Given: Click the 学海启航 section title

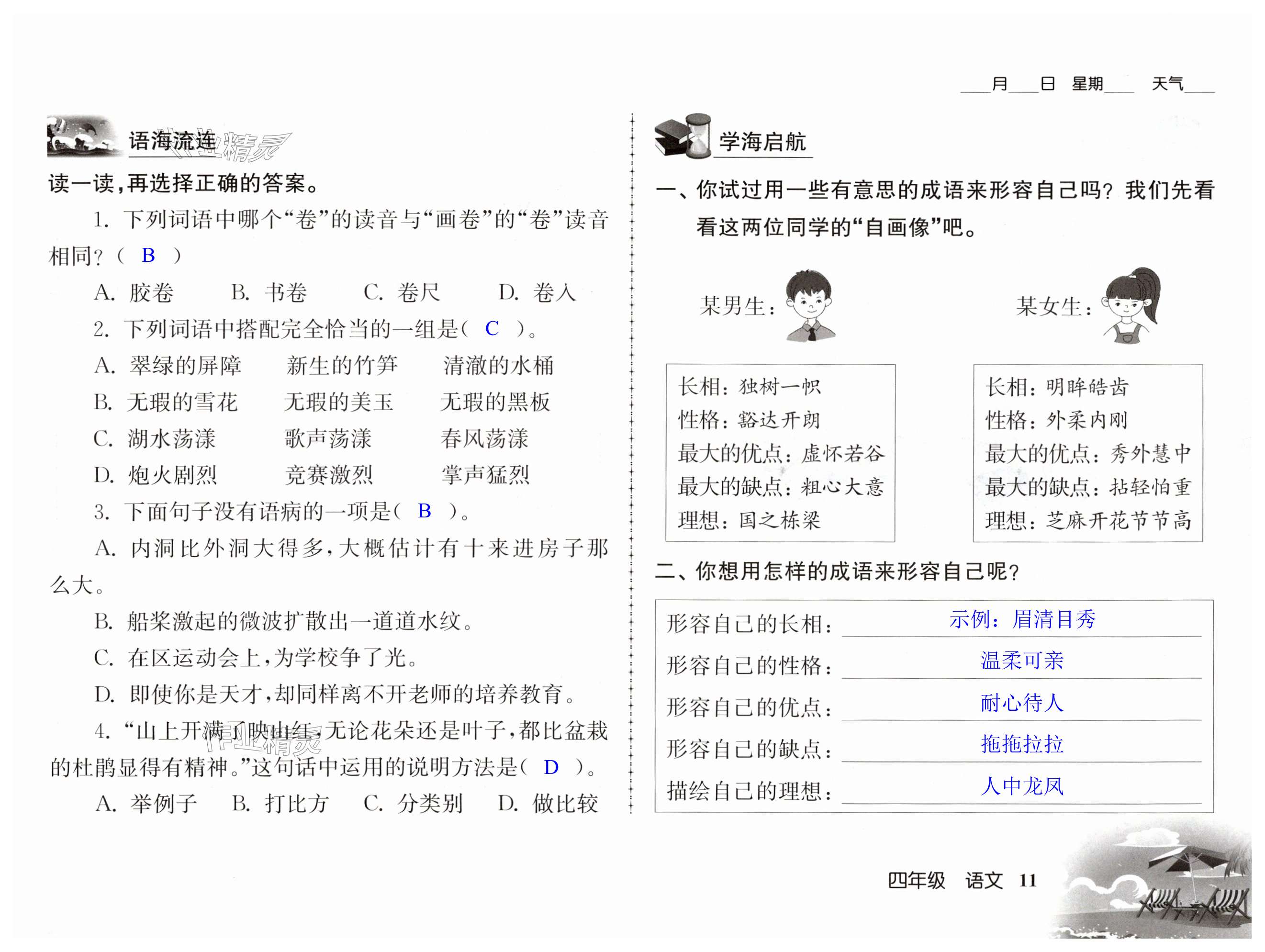Looking at the screenshot, I should (762, 142).
